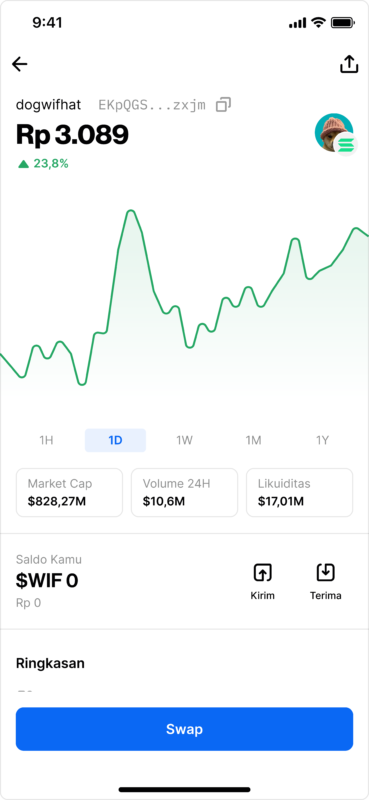Tap the Wi-Fi status icon
The height and width of the screenshot is (800, 369).
318,22
